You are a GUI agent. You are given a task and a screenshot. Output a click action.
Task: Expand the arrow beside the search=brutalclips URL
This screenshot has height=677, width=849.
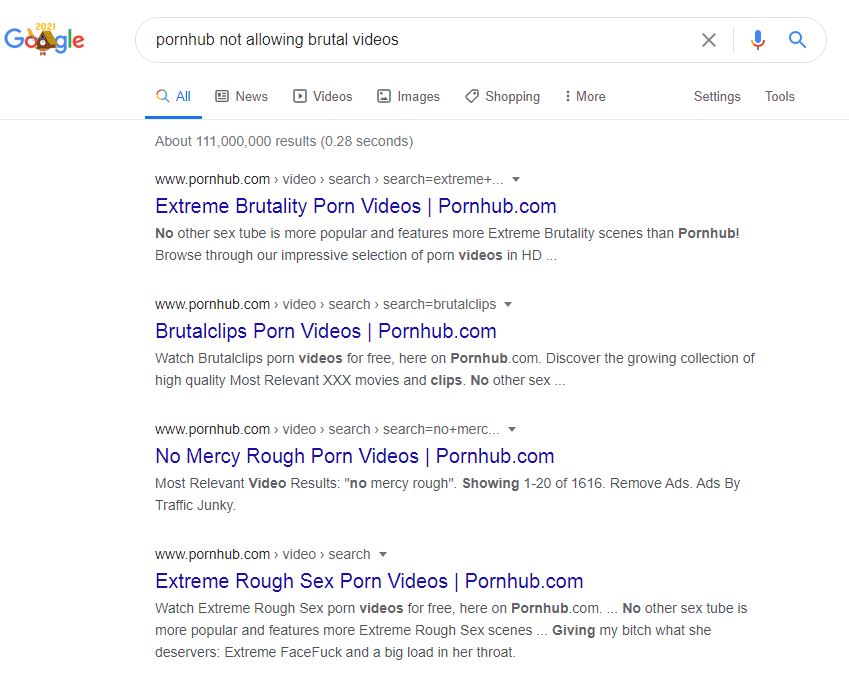(x=508, y=305)
